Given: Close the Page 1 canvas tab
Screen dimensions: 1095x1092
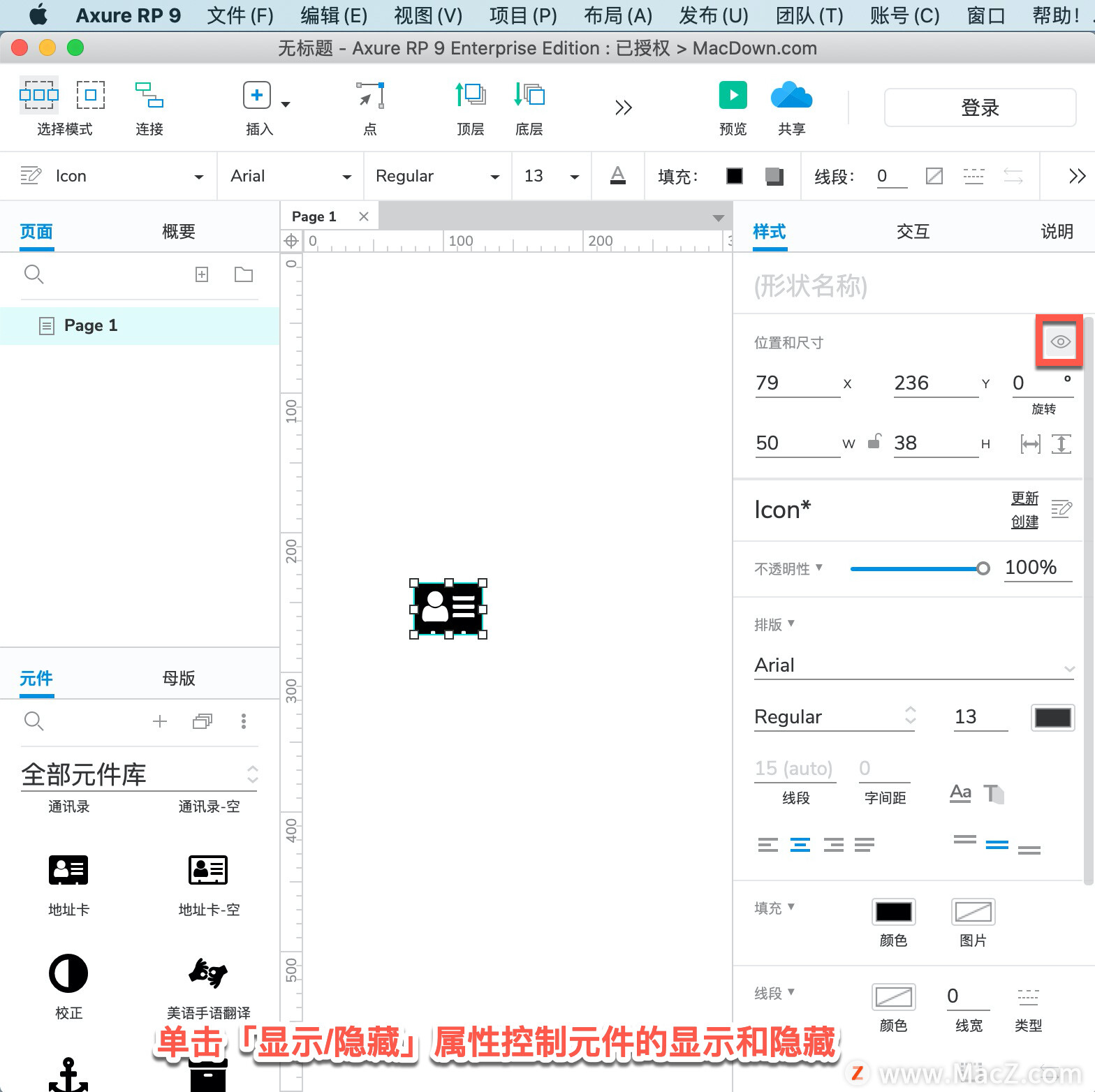Looking at the screenshot, I should (x=364, y=216).
